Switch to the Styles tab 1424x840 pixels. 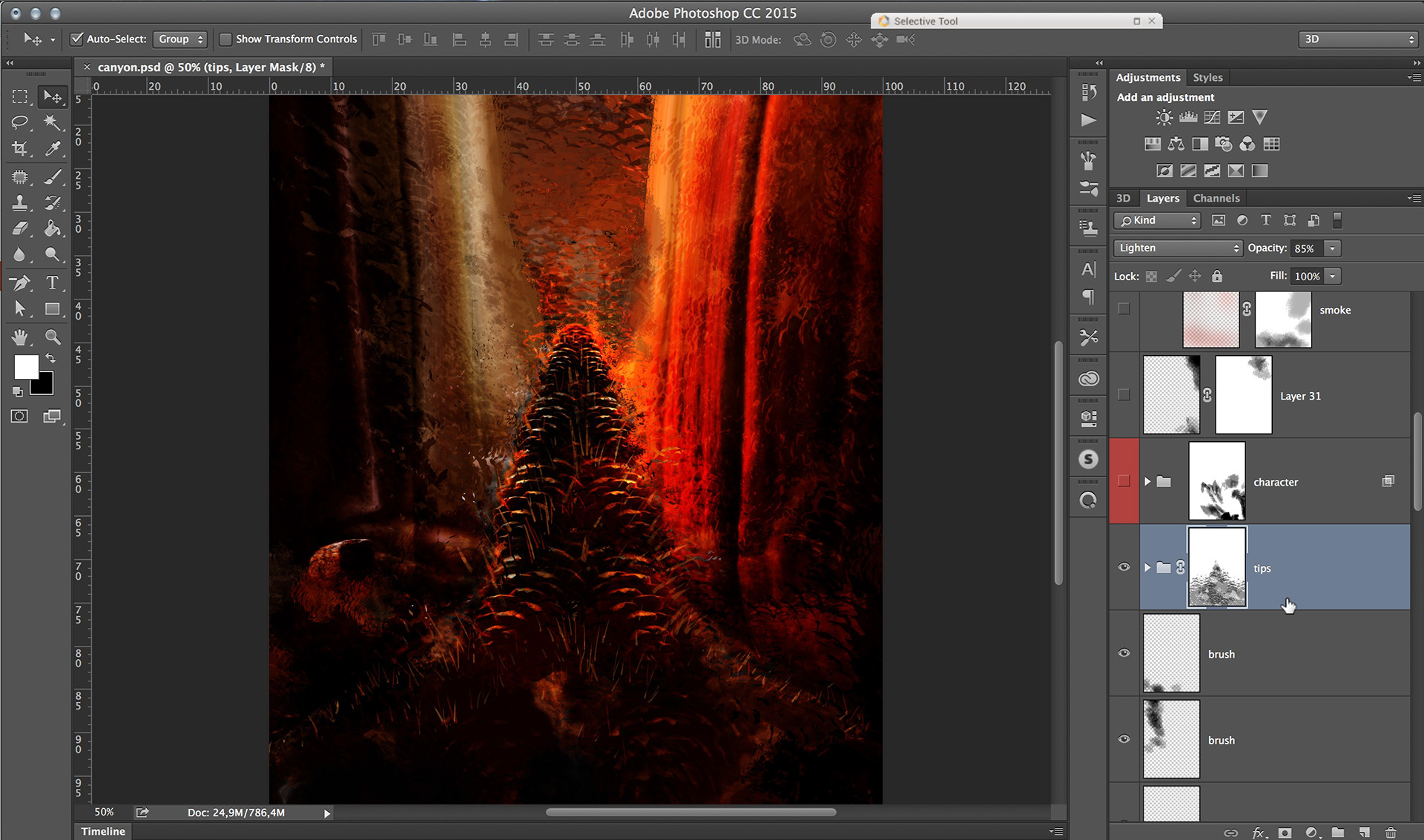click(1207, 78)
